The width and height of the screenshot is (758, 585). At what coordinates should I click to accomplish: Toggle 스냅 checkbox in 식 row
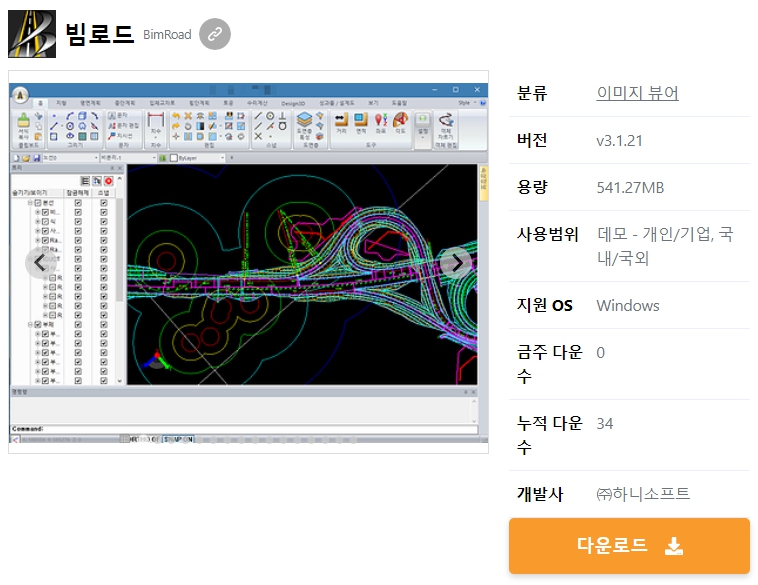[103, 221]
